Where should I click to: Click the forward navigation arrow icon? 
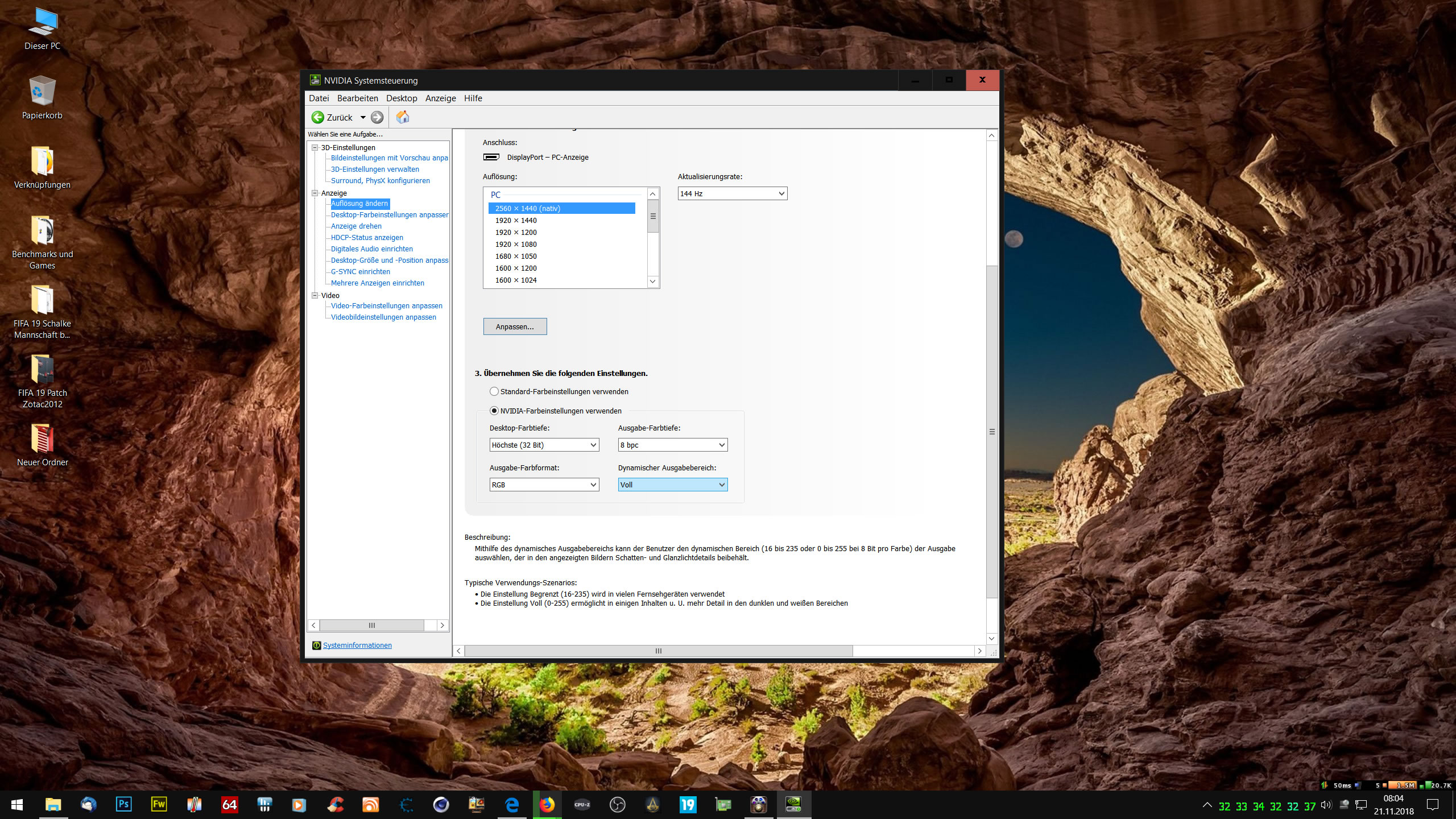[x=377, y=117]
